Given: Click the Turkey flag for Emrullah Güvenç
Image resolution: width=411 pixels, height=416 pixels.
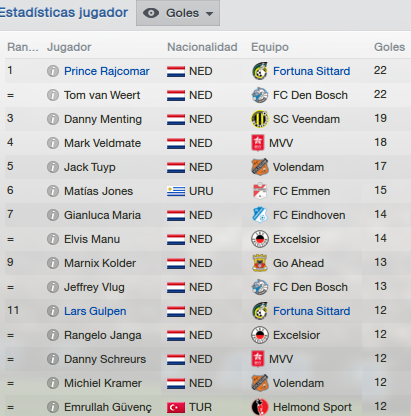Looking at the screenshot, I should pos(176,407).
